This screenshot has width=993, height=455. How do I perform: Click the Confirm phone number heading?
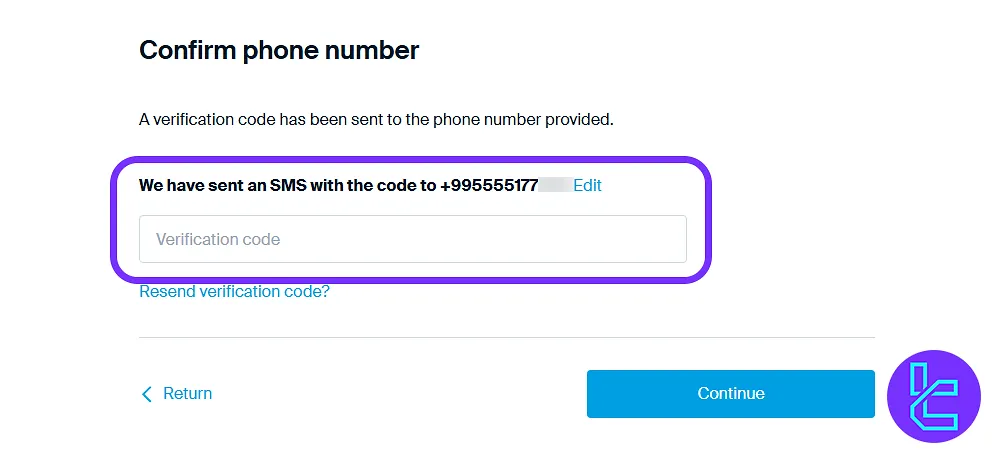[279, 50]
